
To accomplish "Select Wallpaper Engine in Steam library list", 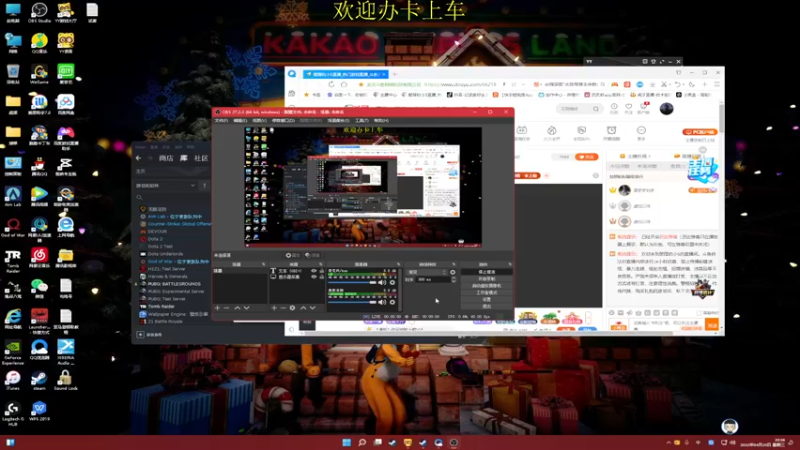I will [x=173, y=314].
